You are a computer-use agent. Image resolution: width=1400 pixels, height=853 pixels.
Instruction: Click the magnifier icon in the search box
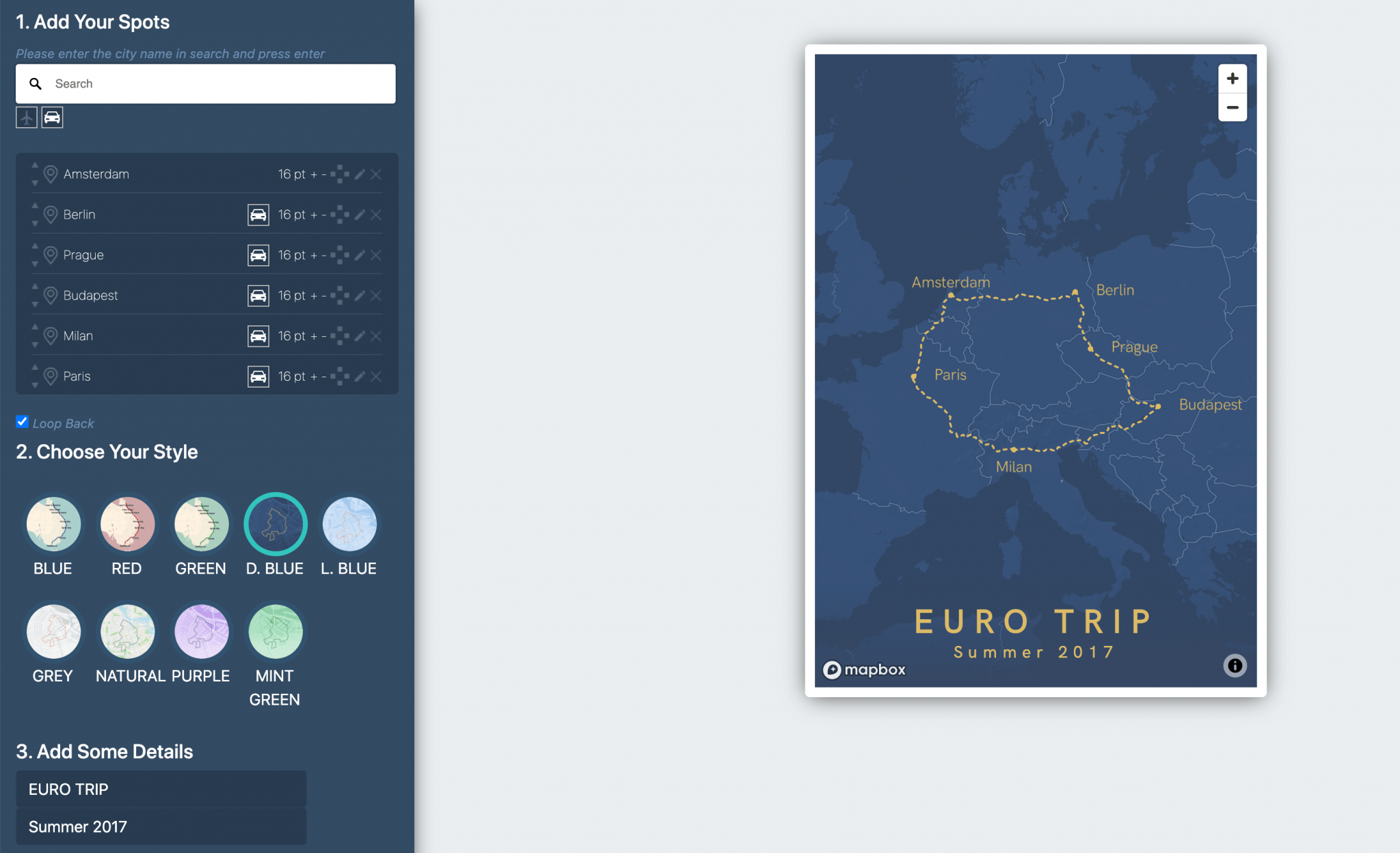[x=36, y=83]
